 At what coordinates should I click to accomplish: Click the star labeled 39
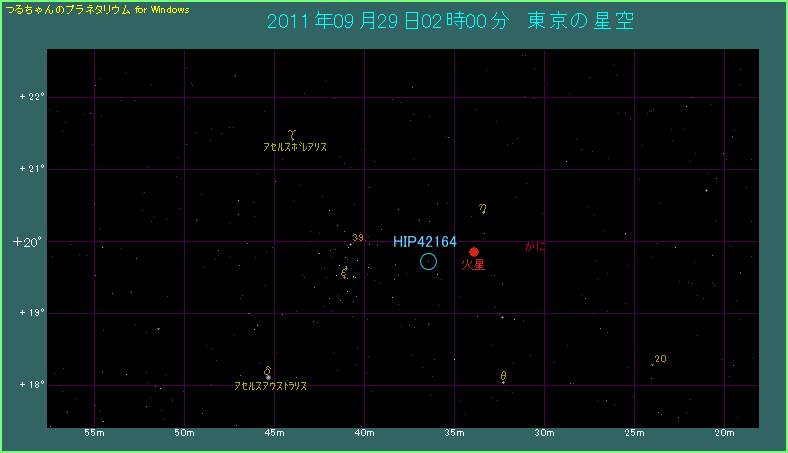pyautogui.click(x=357, y=238)
